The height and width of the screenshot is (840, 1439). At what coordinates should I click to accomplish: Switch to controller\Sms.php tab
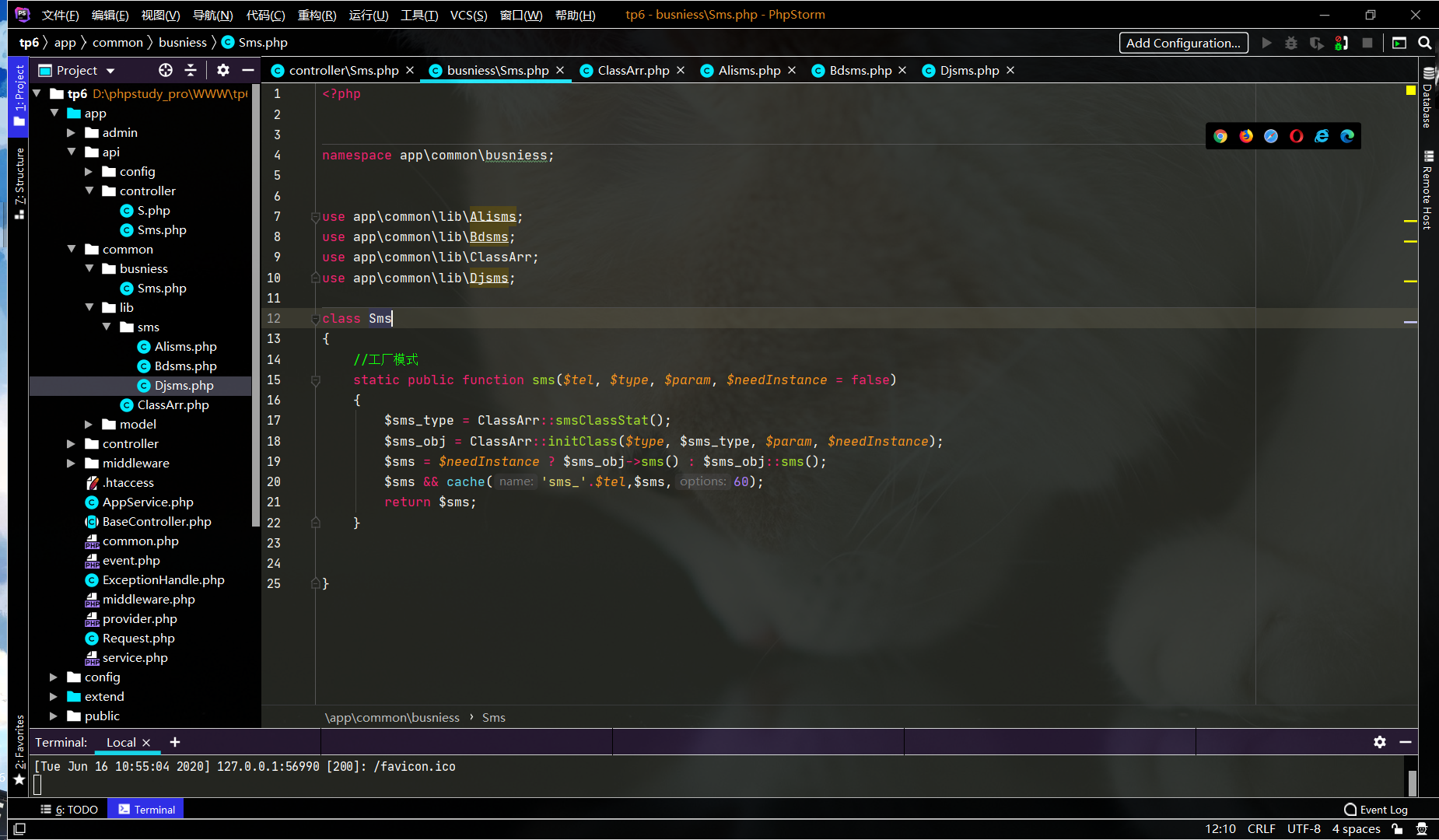pyautogui.click(x=343, y=70)
